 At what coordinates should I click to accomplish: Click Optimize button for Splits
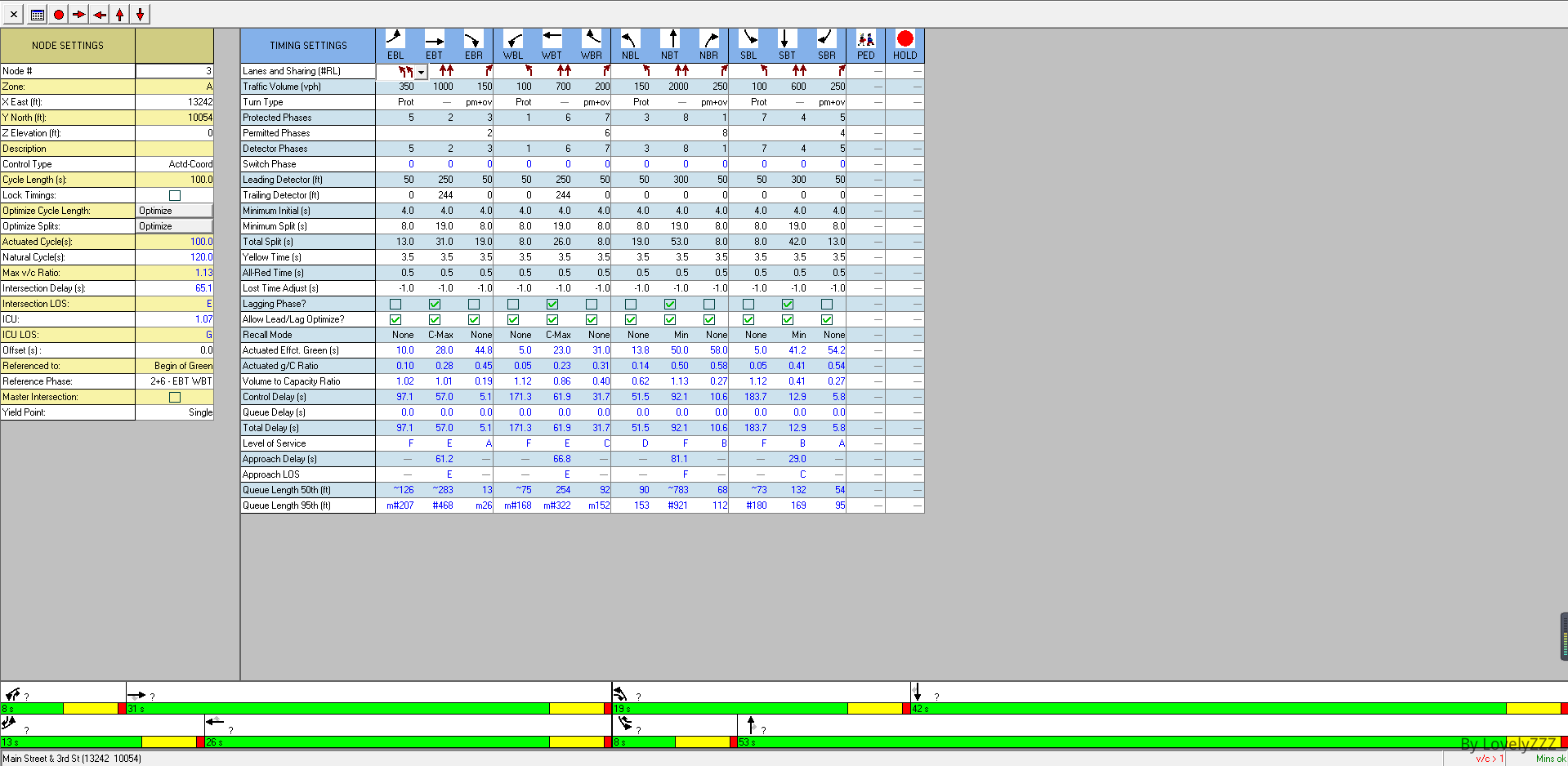tap(174, 226)
